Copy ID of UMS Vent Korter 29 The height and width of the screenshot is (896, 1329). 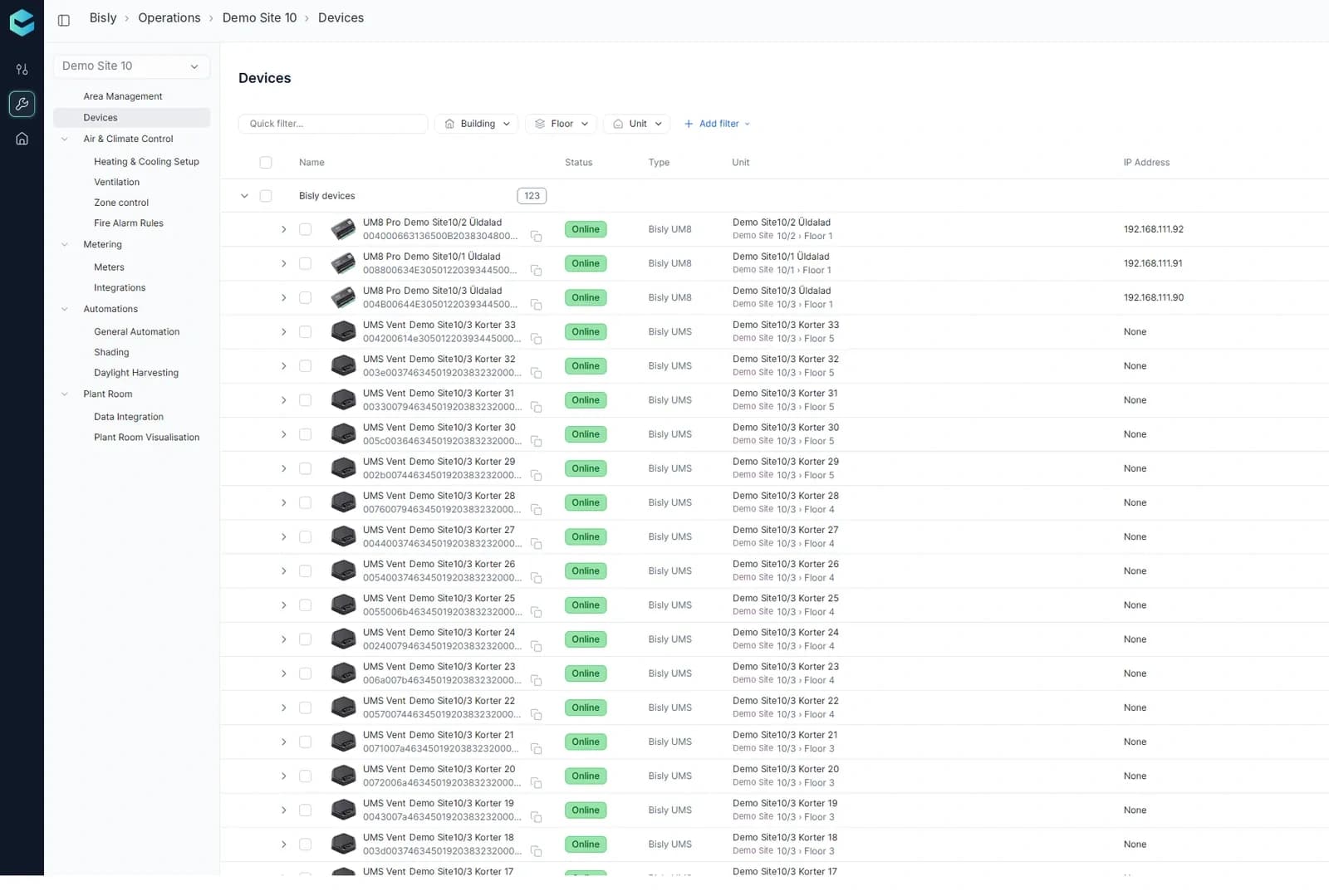[x=537, y=476]
